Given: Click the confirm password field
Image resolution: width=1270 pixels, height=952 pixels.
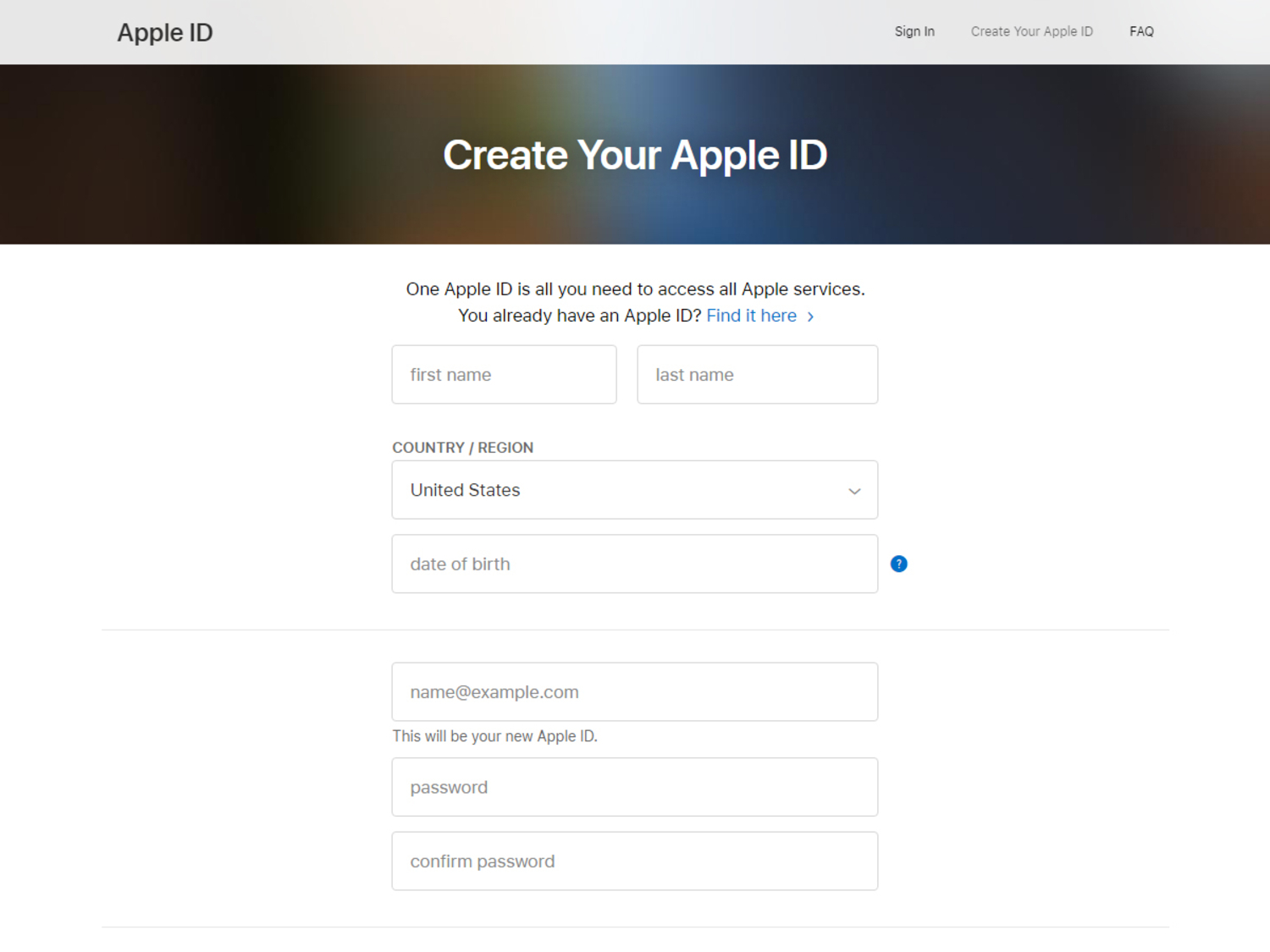Looking at the screenshot, I should pyautogui.click(x=635, y=861).
